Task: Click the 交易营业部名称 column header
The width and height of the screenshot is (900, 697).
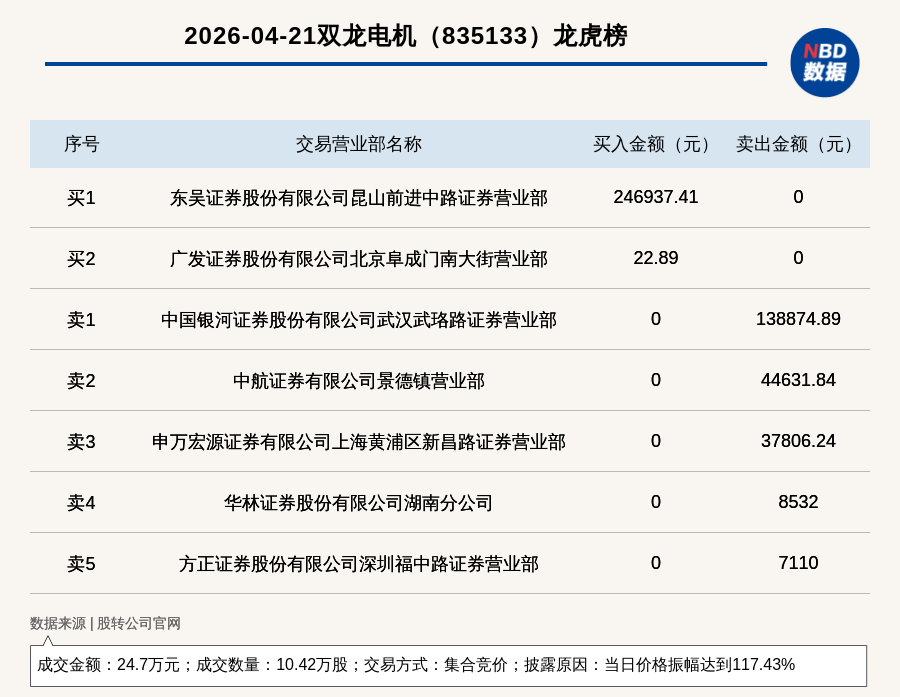Action: point(358,144)
